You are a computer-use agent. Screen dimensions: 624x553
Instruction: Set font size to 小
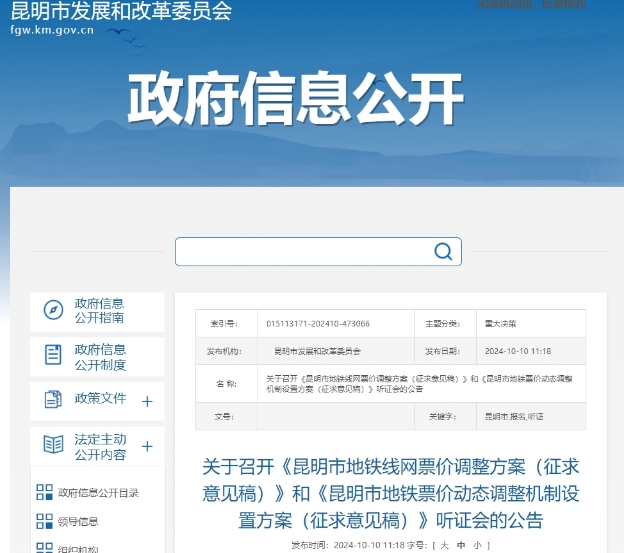(x=478, y=545)
